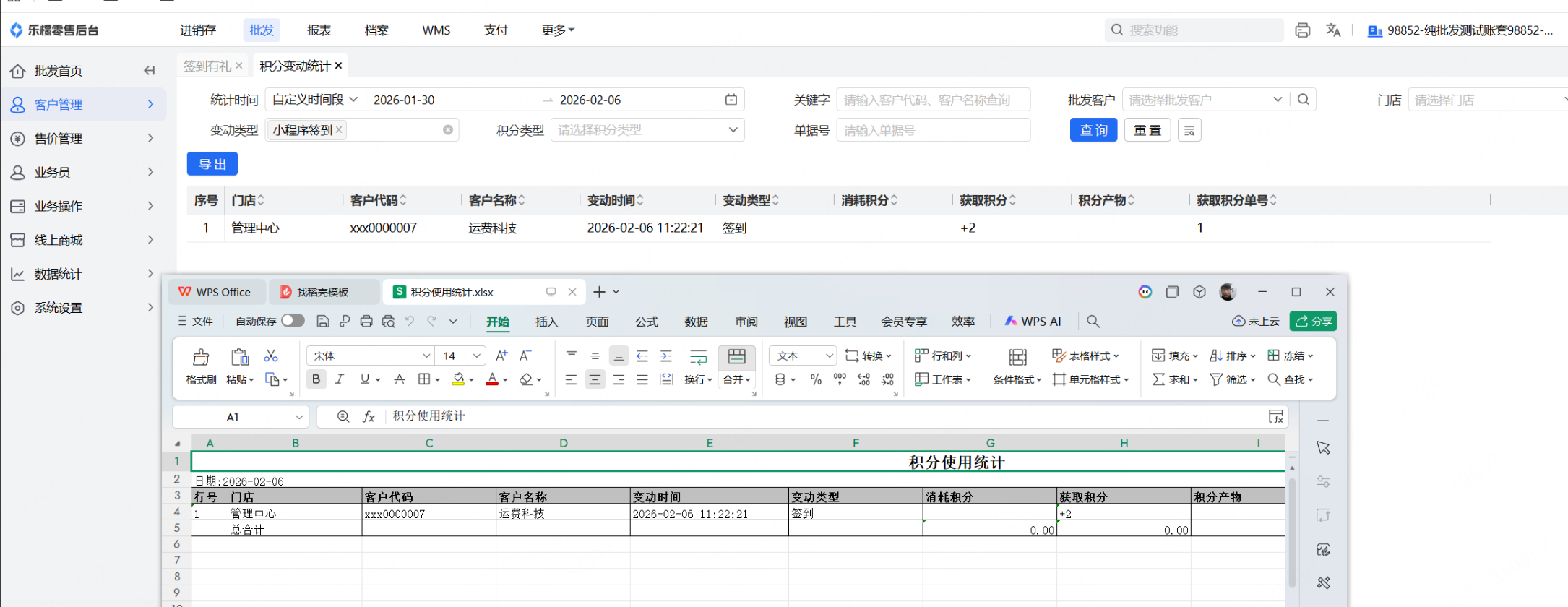The image size is (1568, 607).
Task: Click the 导出 export button
Action: point(212,164)
